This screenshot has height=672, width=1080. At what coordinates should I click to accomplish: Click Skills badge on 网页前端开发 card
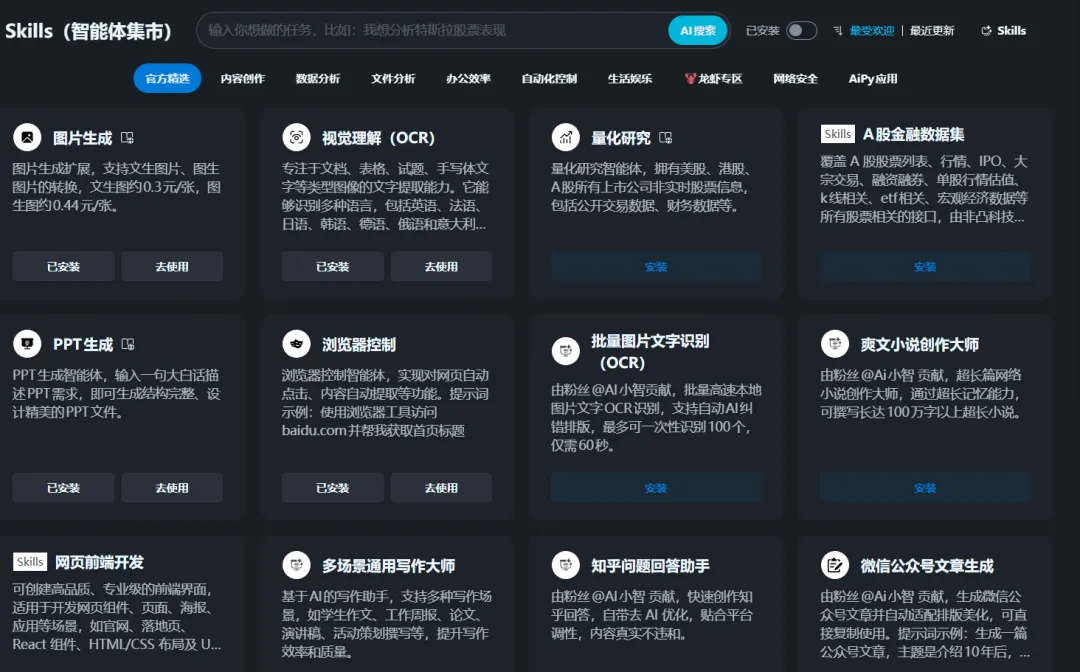tap(30, 562)
